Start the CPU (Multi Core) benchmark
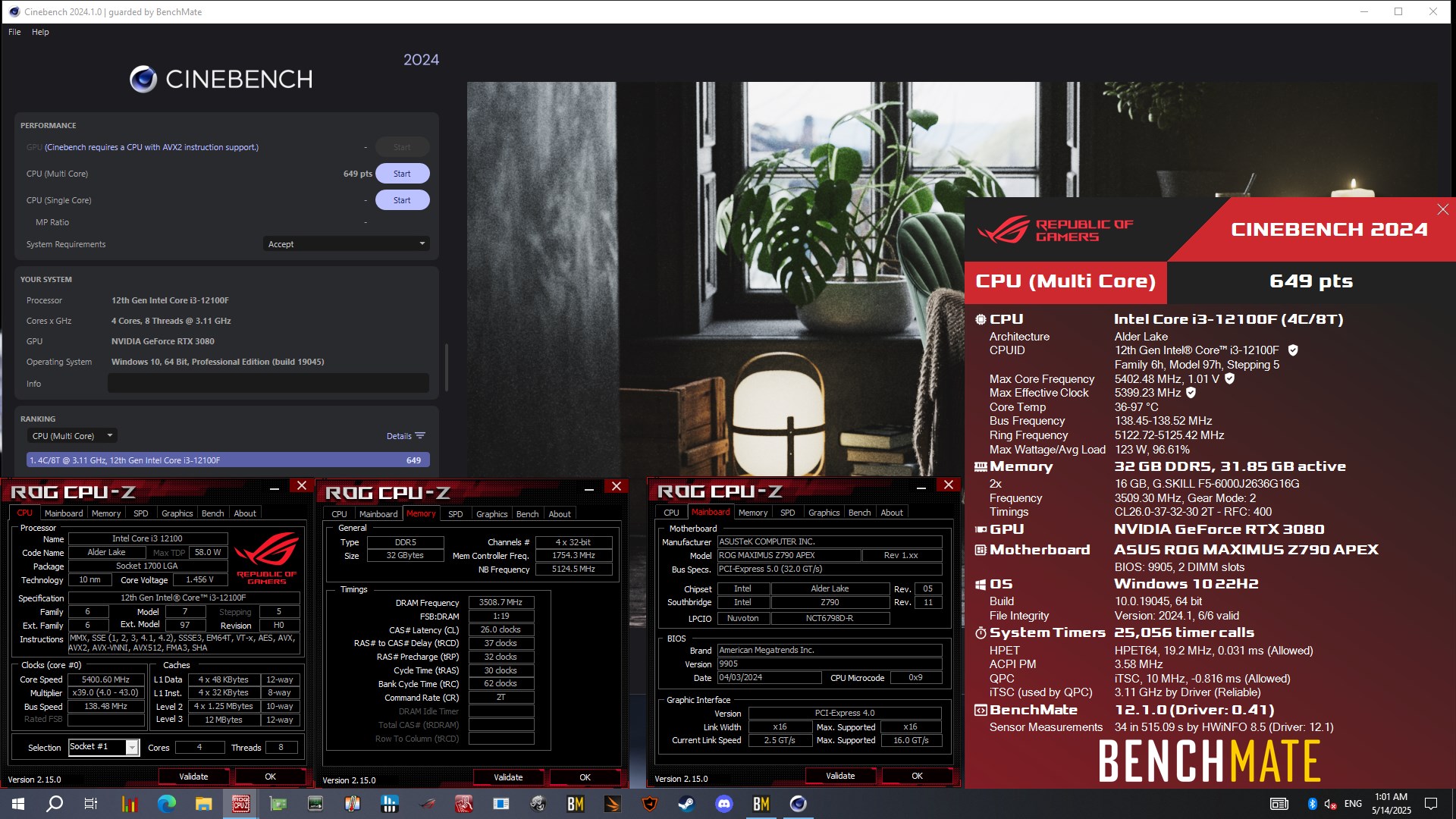Viewport: 1456px width, 819px height. point(403,174)
